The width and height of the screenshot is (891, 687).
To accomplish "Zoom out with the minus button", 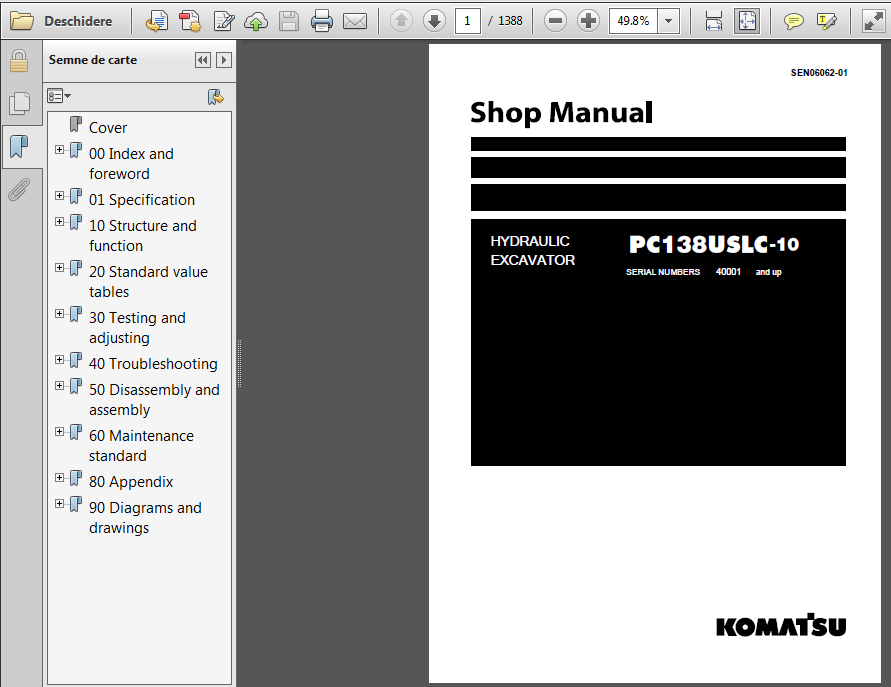I will tap(555, 21).
